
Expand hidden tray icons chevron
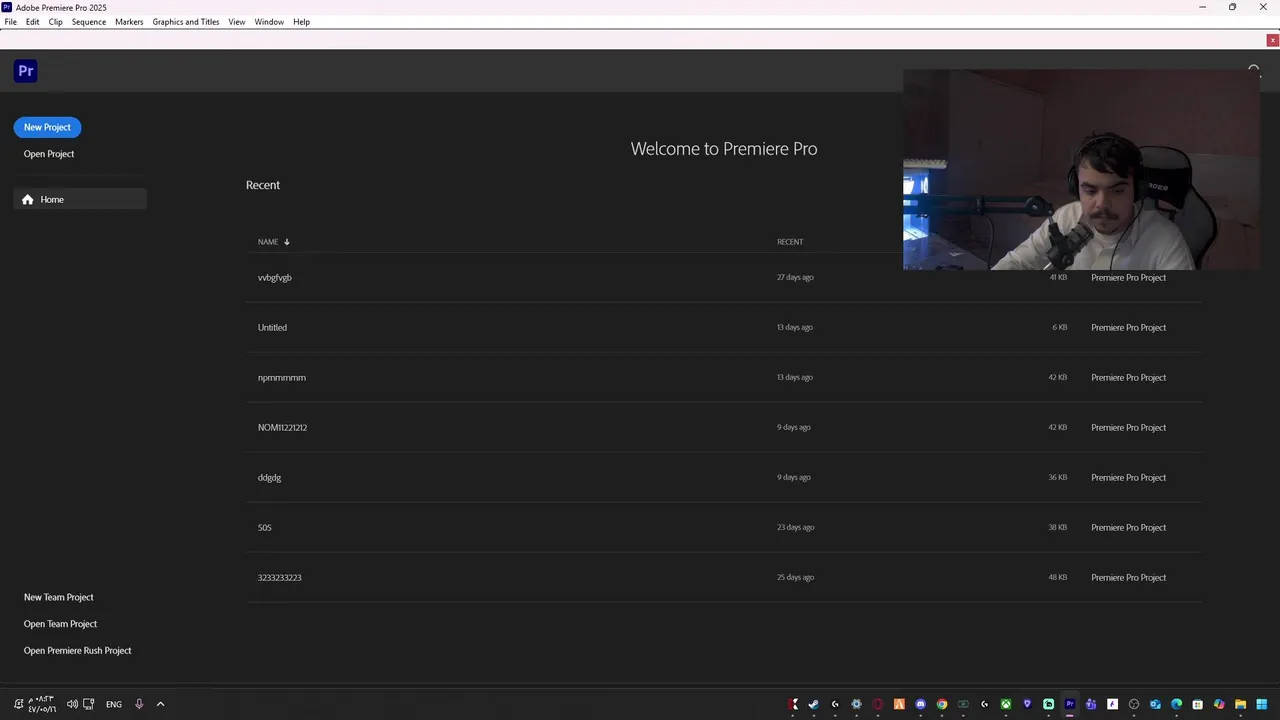point(160,704)
